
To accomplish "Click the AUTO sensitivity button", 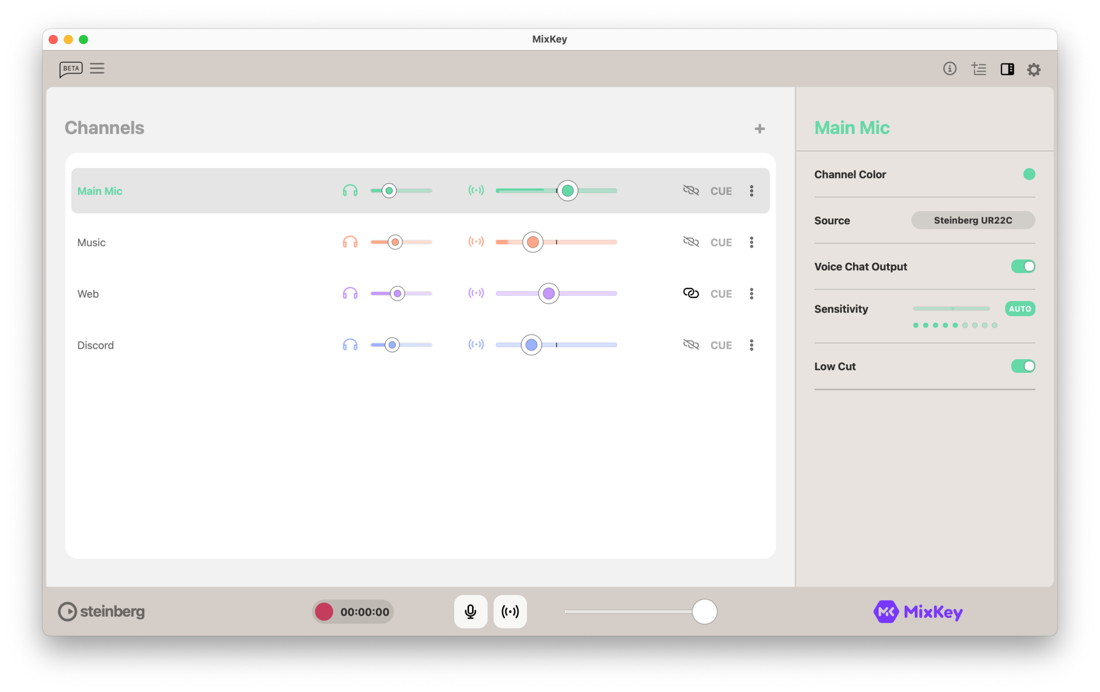I will pyautogui.click(x=1019, y=309).
